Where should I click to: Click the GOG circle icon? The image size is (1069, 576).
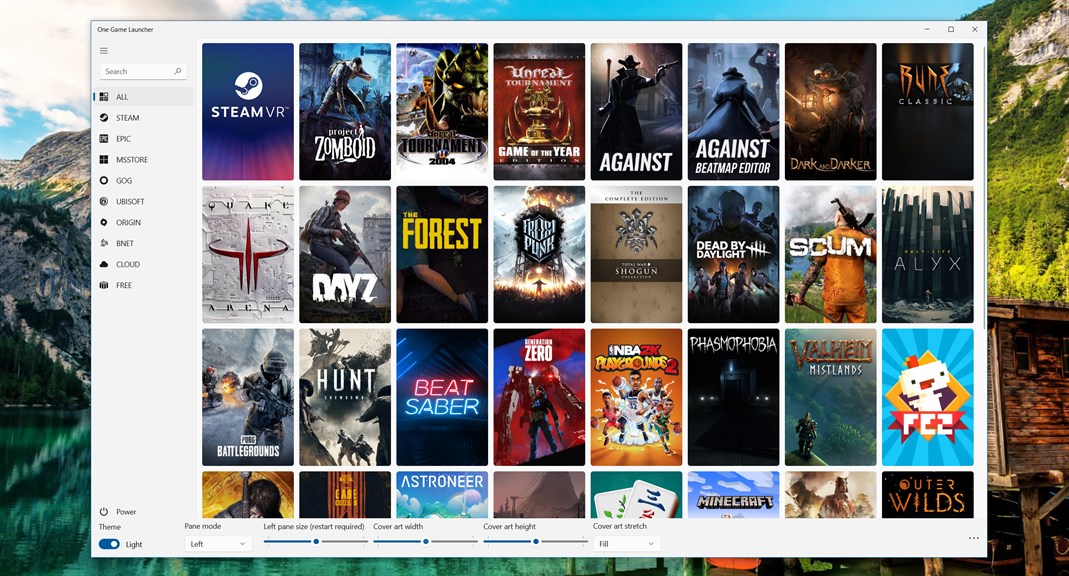(x=104, y=181)
